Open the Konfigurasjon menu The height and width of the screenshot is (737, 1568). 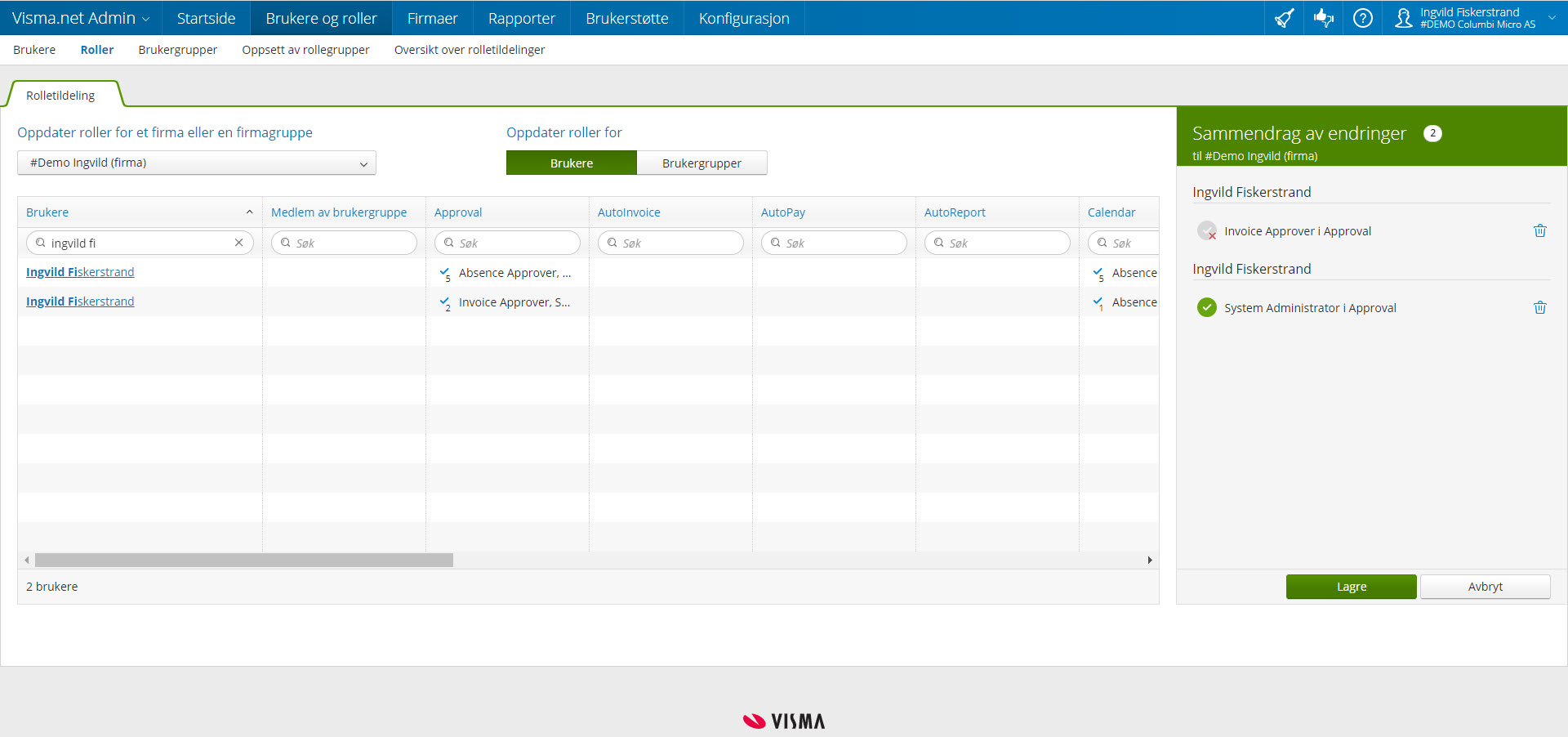[744, 18]
